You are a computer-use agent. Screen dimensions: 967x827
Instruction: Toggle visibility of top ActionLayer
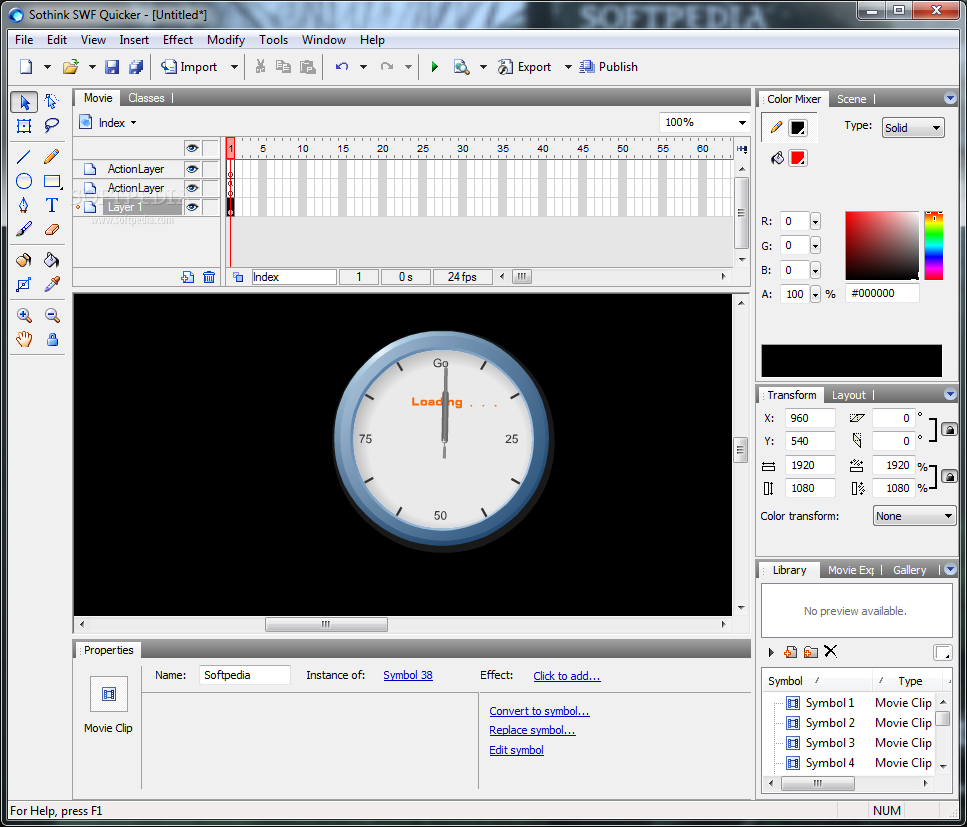pos(192,169)
